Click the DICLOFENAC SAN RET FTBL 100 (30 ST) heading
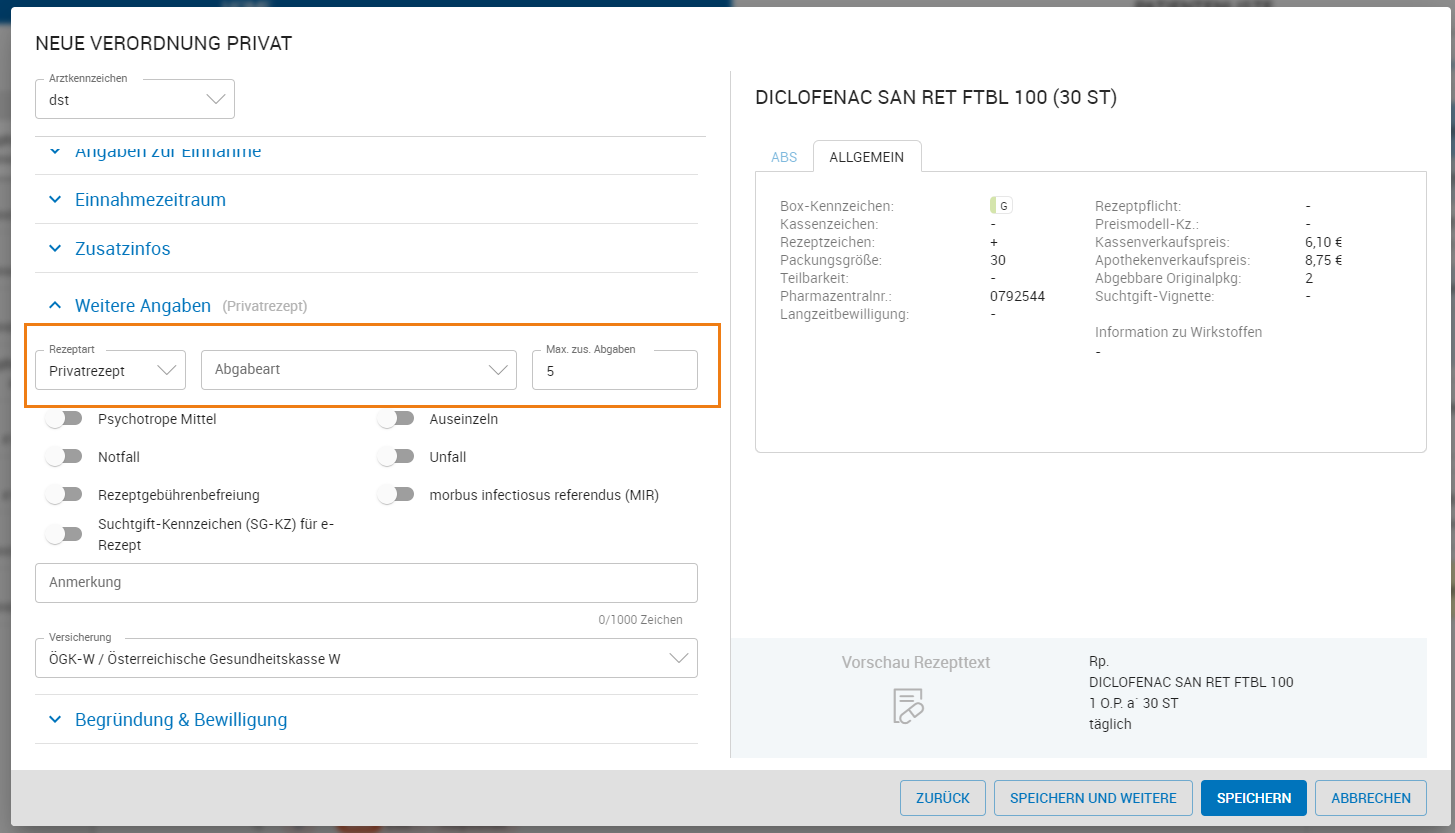 tap(936, 97)
